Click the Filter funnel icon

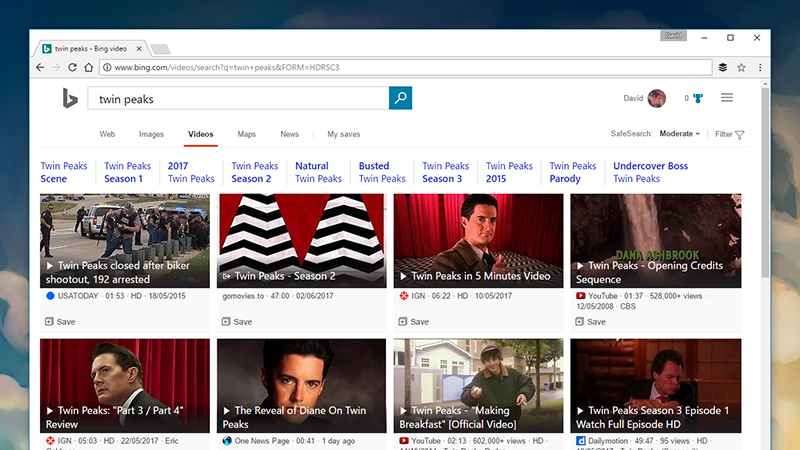point(740,135)
